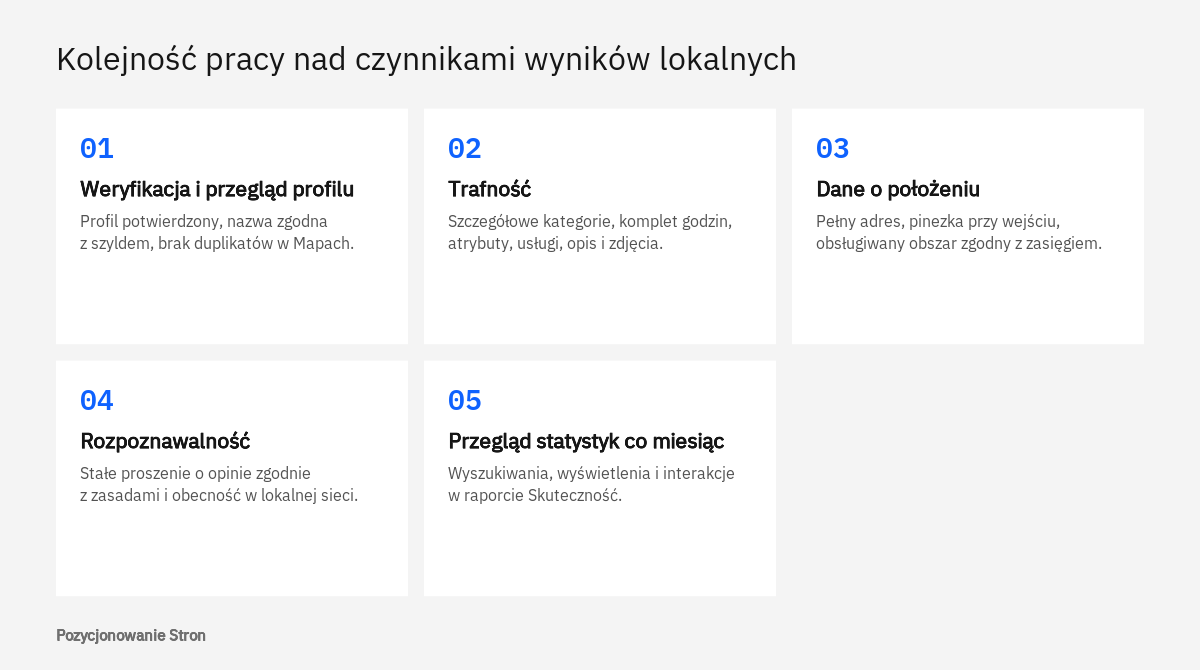1200x670 pixels.
Task: Select description starting 'Stałe proszenie o opinie'
Action: pos(219,484)
